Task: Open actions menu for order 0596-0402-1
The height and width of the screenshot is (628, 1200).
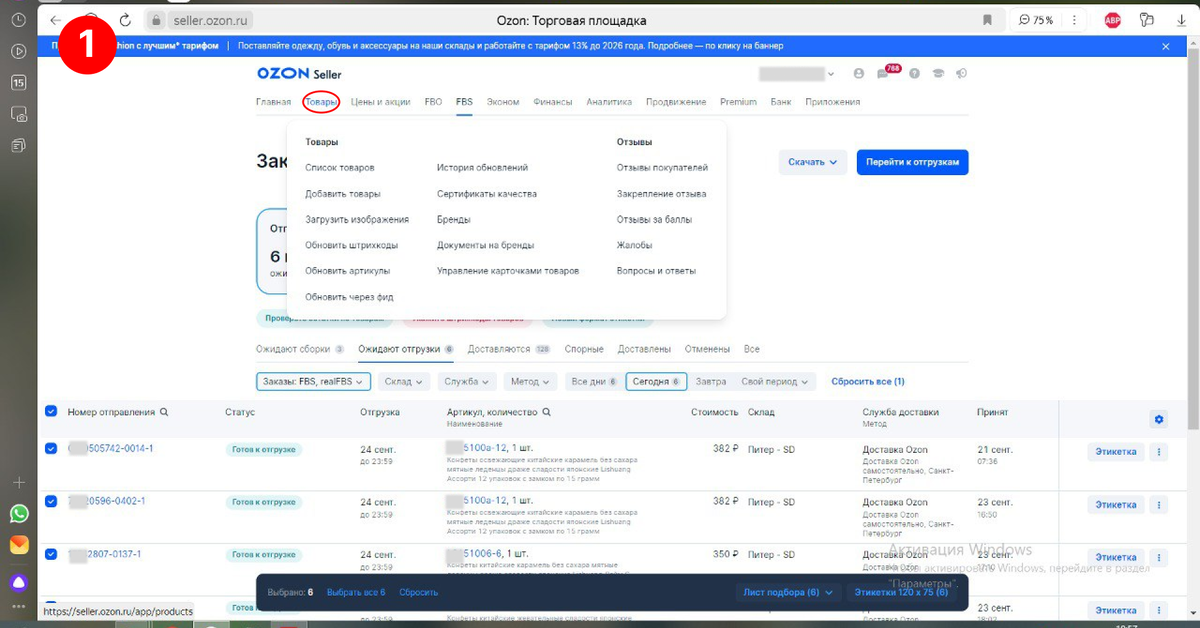Action: 1159,504
